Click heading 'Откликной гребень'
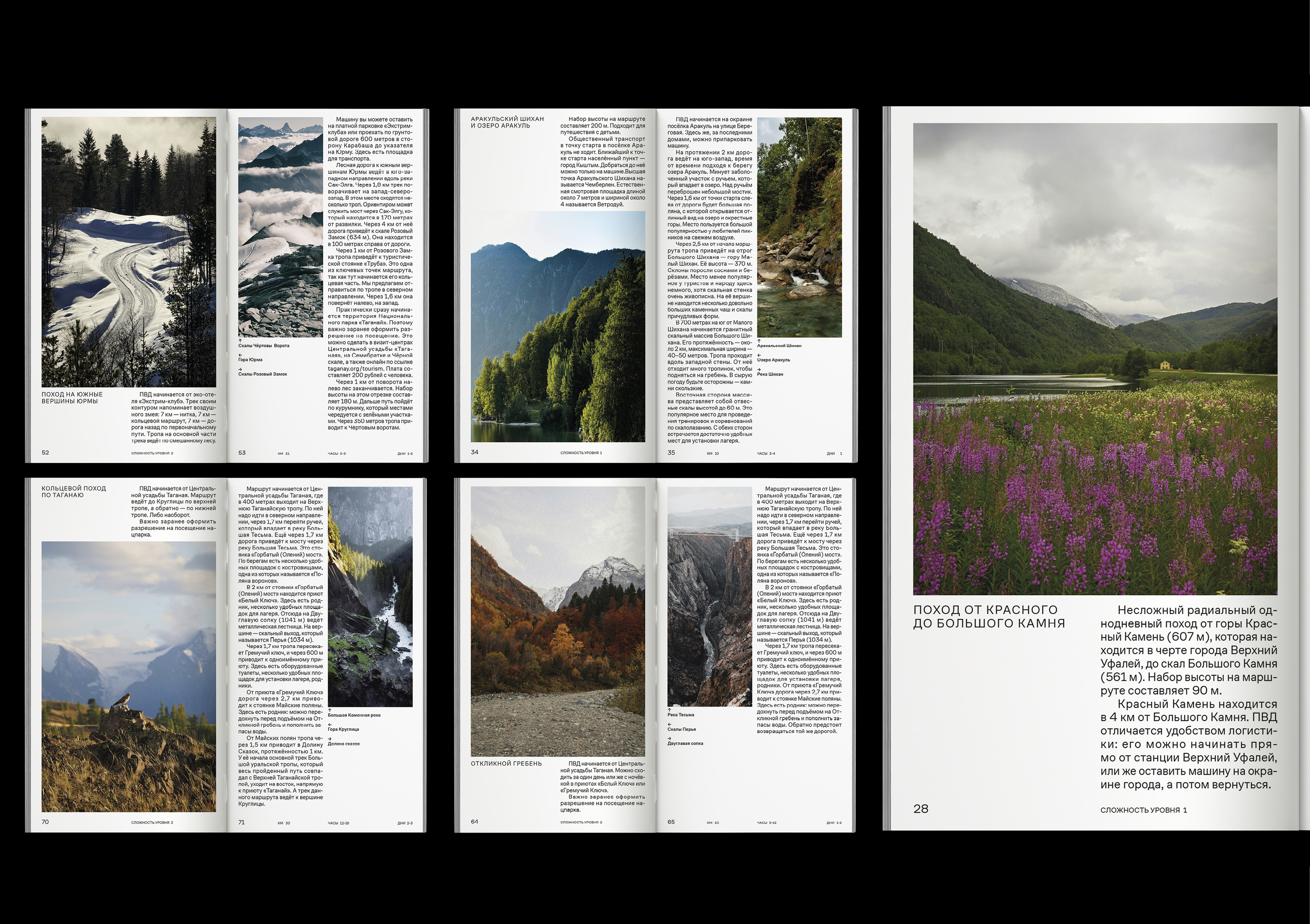This screenshot has height=924, width=1310. 506,763
